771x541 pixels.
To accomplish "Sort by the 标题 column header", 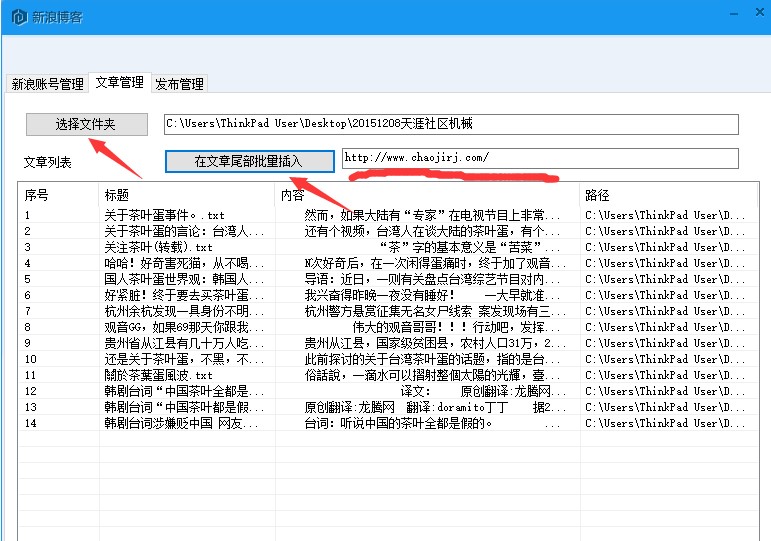I will pyautogui.click(x=187, y=195).
